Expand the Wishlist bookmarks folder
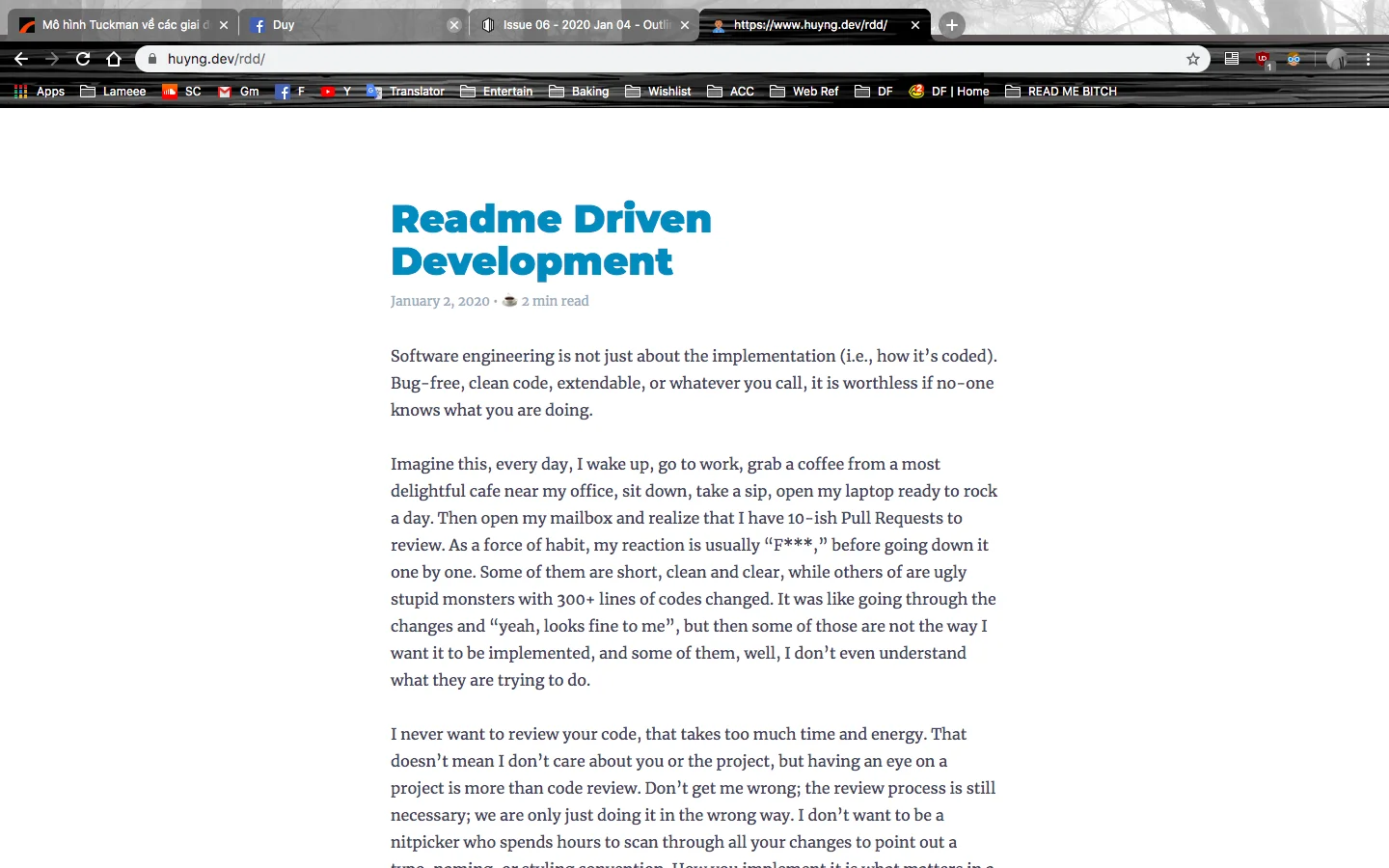1389x868 pixels. tap(658, 92)
